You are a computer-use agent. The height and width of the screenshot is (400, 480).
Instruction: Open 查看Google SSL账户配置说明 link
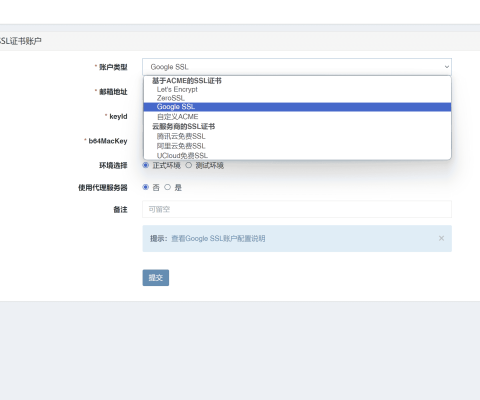pyautogui.click(x=218, y=238)
